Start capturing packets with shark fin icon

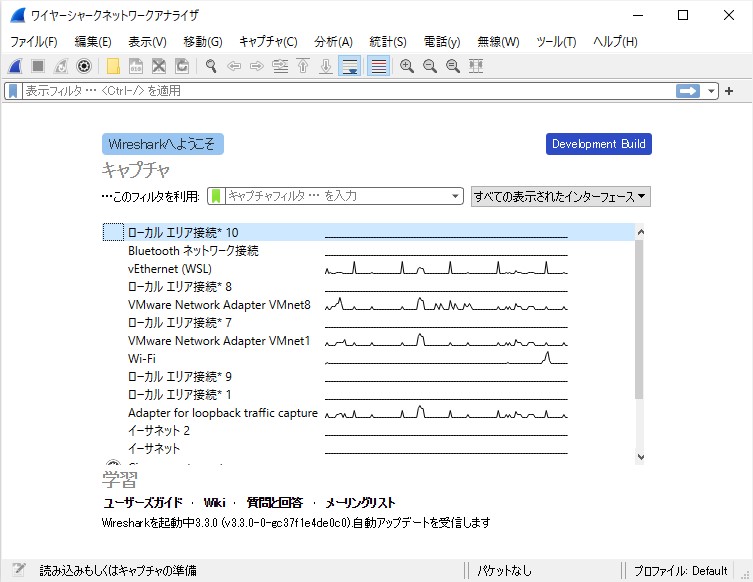click(x=15, y=66)
